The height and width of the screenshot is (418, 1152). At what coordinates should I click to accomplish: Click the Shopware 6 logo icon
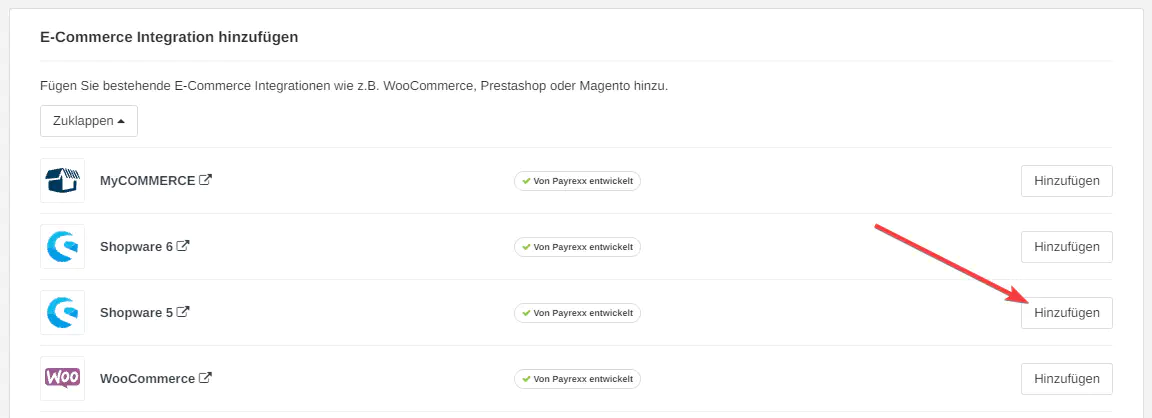62,247
